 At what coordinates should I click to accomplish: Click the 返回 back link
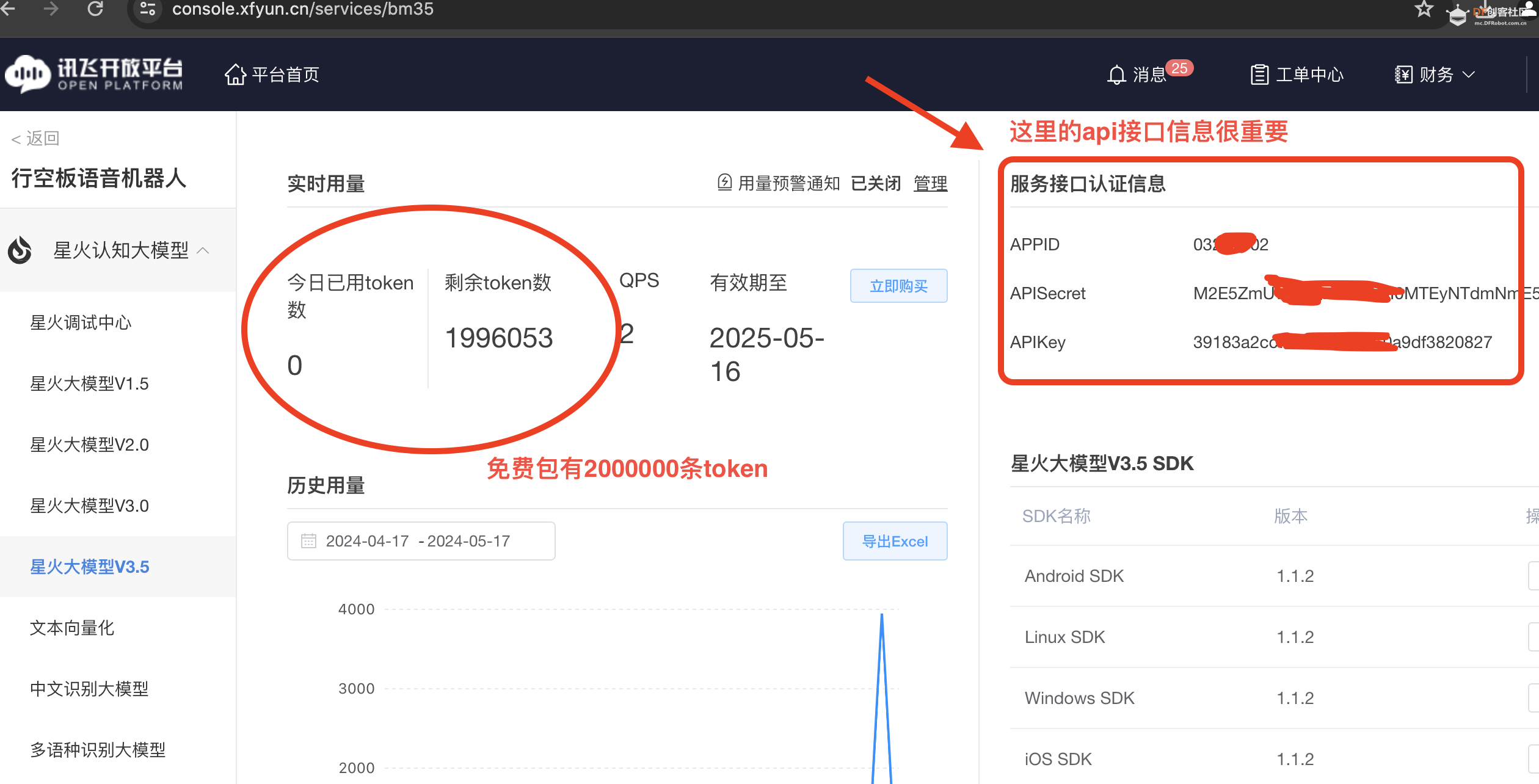35,139
